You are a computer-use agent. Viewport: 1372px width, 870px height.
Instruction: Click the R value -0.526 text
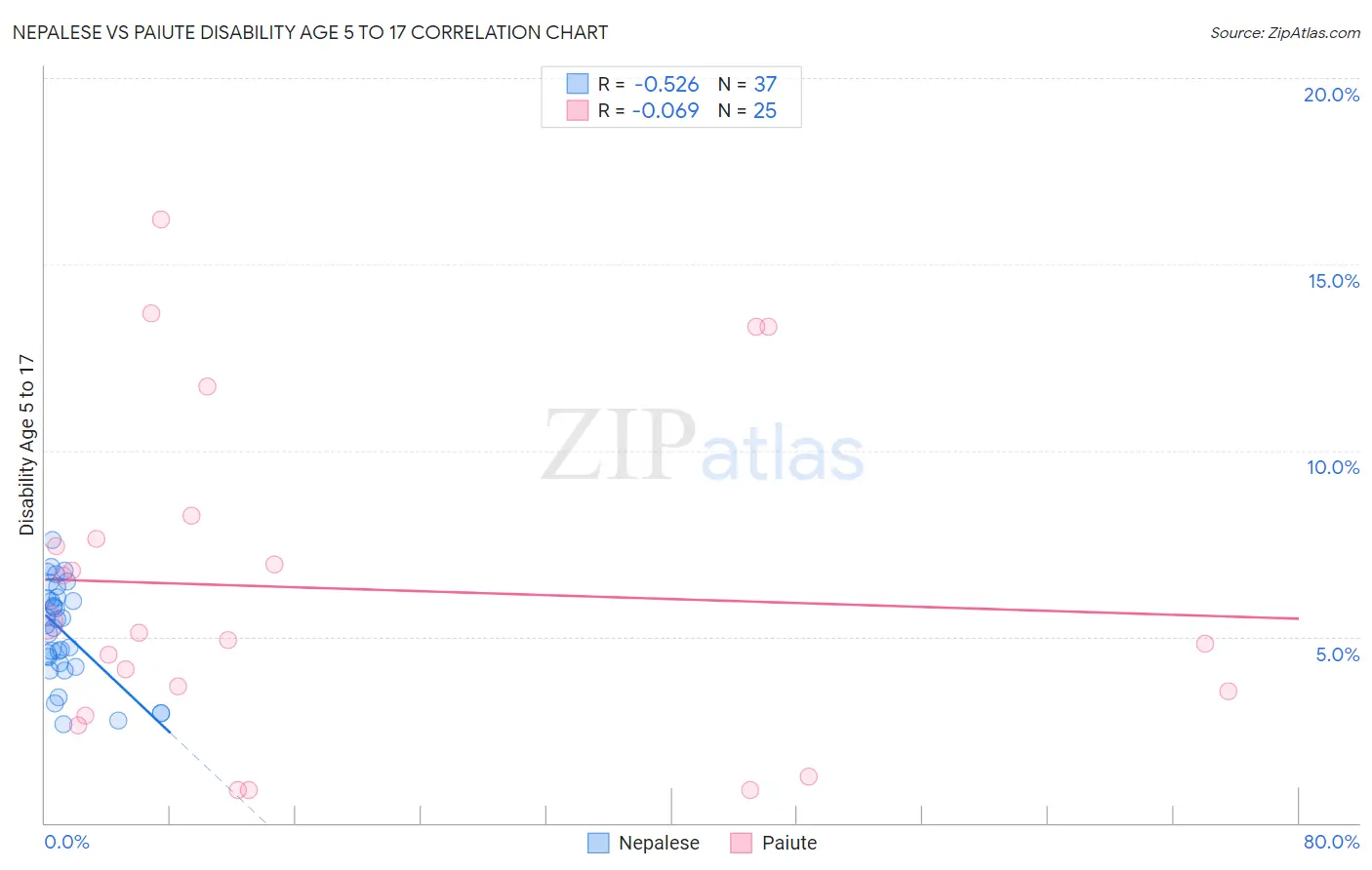(x=666, y=84)
